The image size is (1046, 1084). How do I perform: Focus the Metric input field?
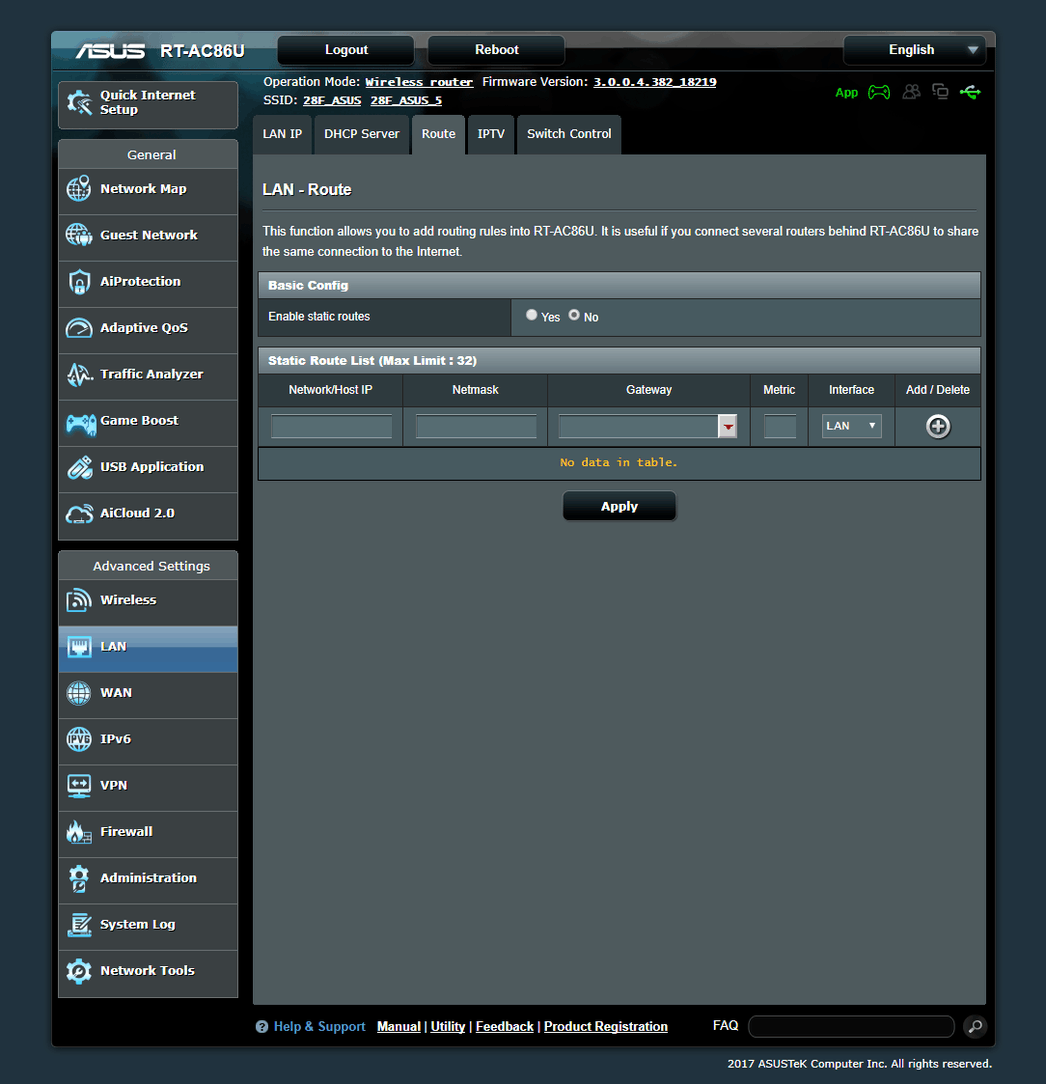(x=780, y=426)
